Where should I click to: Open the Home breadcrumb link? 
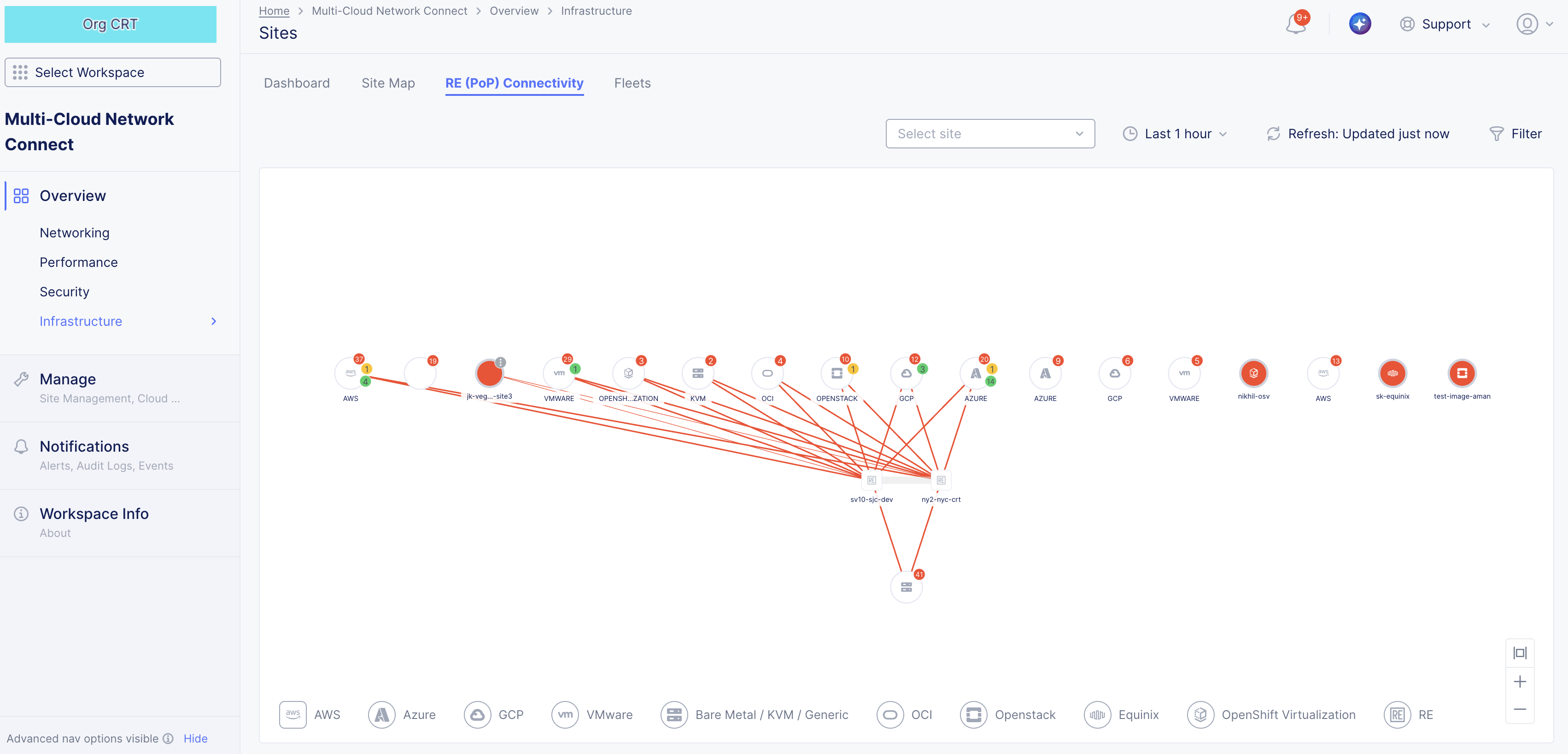pyautogui.click(x=273, y=10)
